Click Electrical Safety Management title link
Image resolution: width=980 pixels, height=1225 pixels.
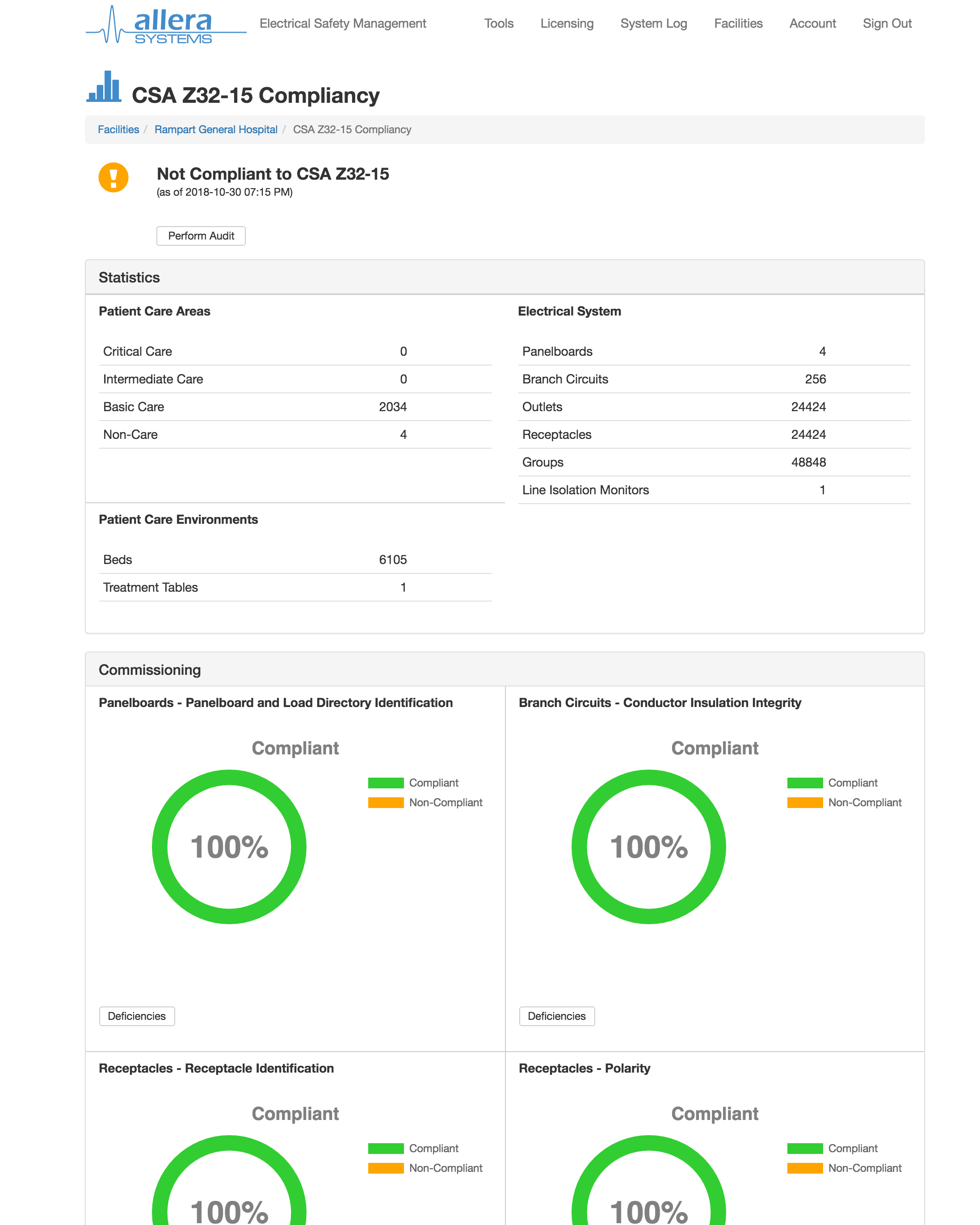click(343, 23)
